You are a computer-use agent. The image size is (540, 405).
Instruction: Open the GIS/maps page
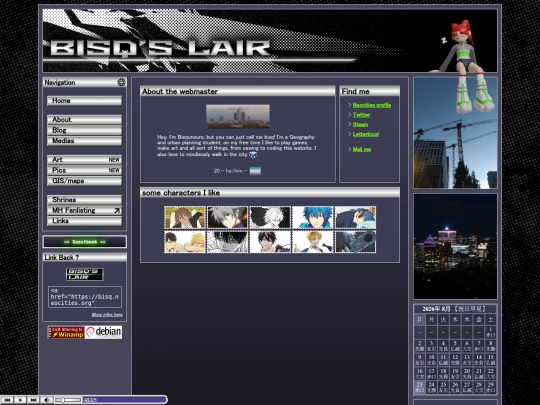[x=84, y=181]
